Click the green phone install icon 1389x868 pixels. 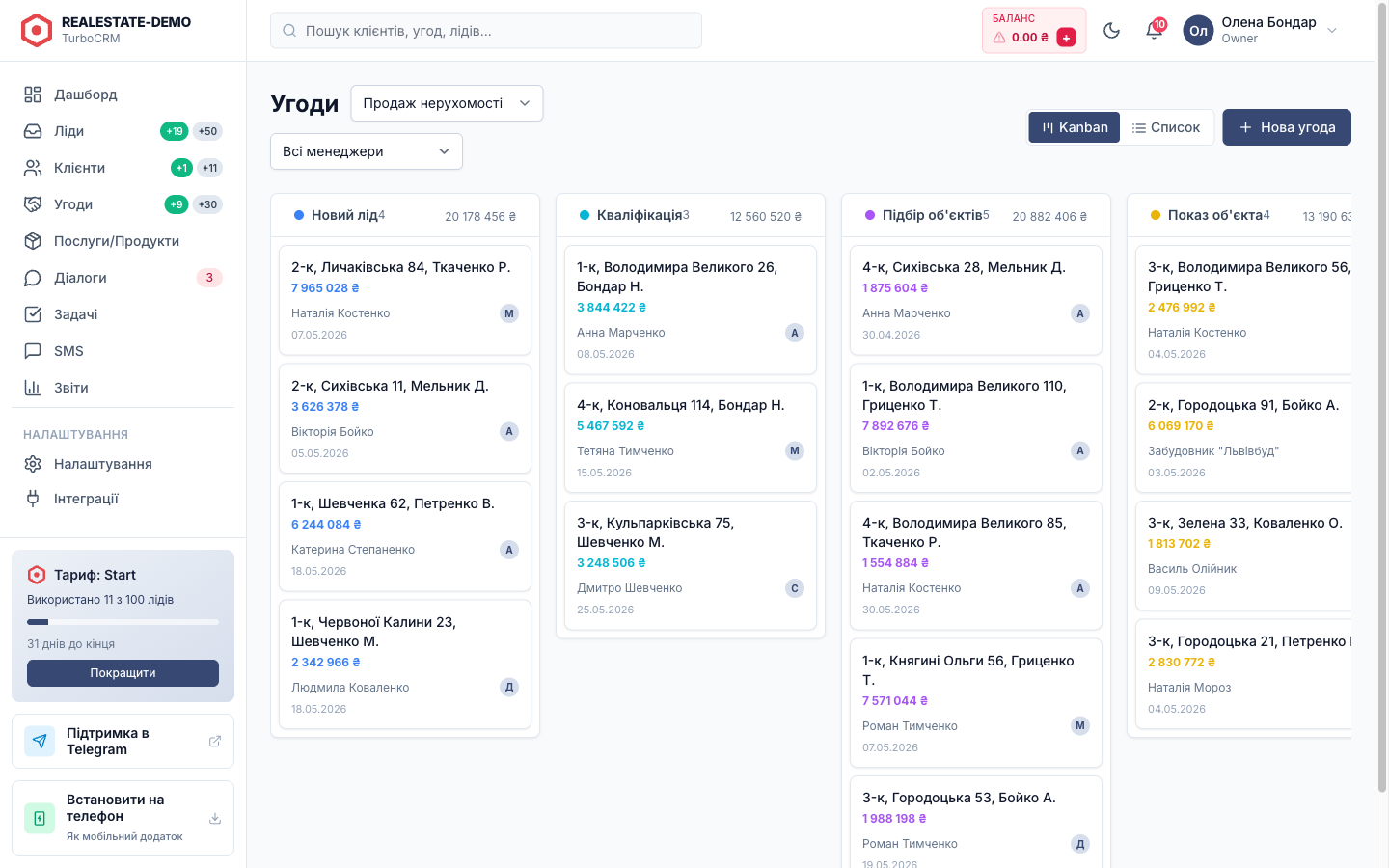click(40, 818)
